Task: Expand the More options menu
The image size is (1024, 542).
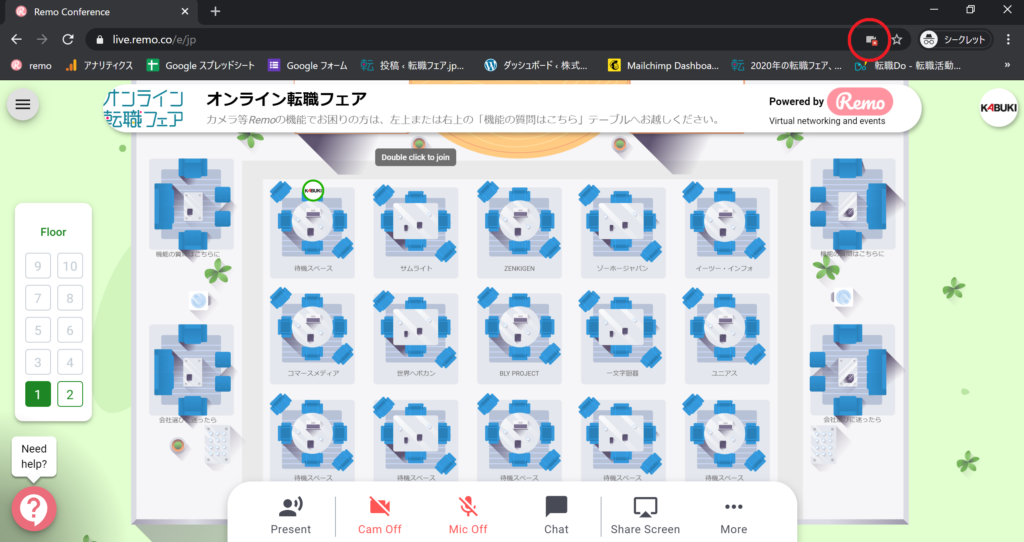Action: click(x=733, y=516)
